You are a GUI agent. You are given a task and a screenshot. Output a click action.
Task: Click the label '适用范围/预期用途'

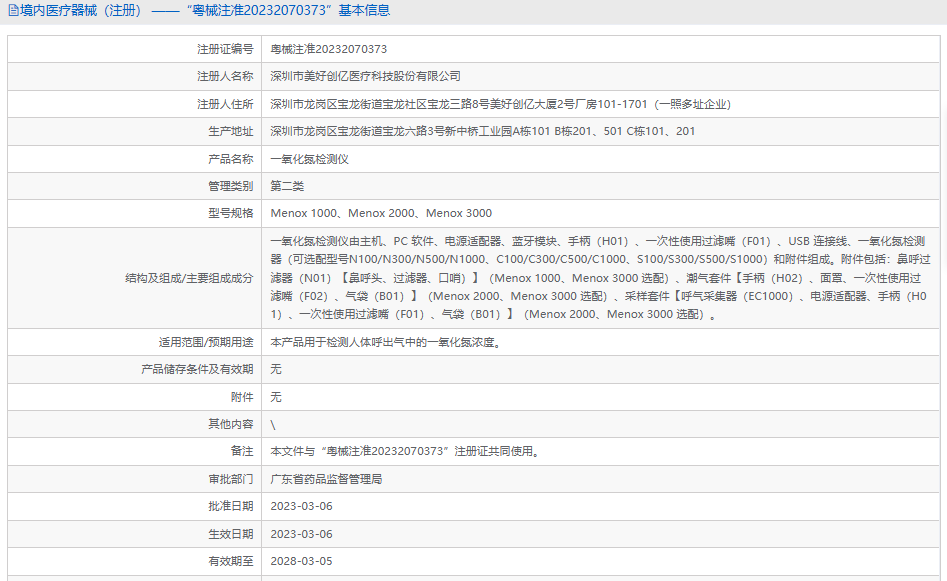pos(206,342)
